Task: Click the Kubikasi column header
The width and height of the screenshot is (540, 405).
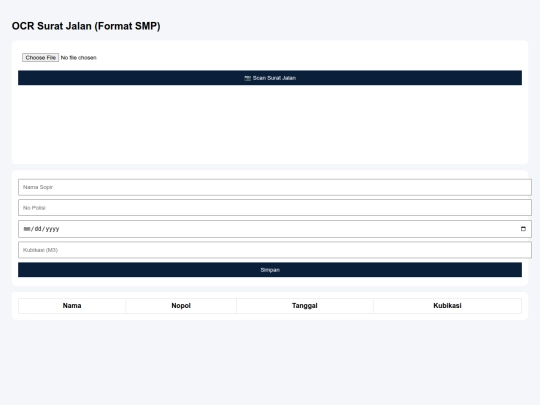Action: pyautogui.click(x=447, y=306)
